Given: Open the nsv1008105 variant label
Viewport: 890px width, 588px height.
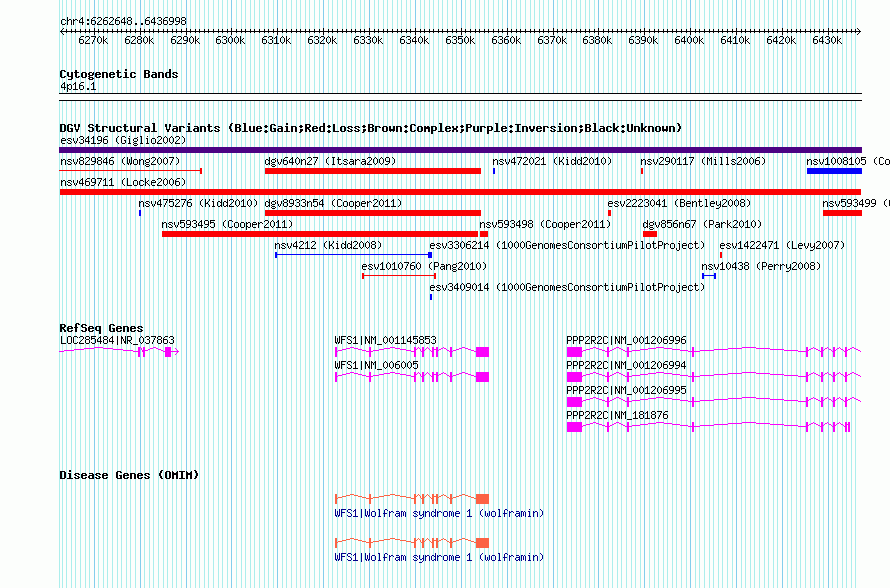Looking at the screenshot, I should (x=848, y=161).
